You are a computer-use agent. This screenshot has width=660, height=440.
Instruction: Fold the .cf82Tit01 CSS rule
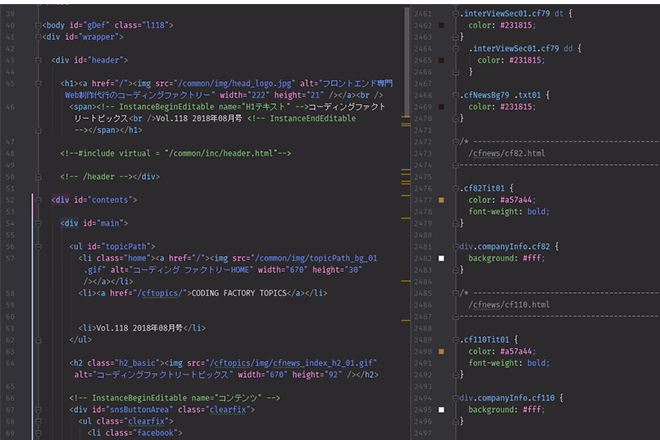pyautogui.click(x=455, y=188)
